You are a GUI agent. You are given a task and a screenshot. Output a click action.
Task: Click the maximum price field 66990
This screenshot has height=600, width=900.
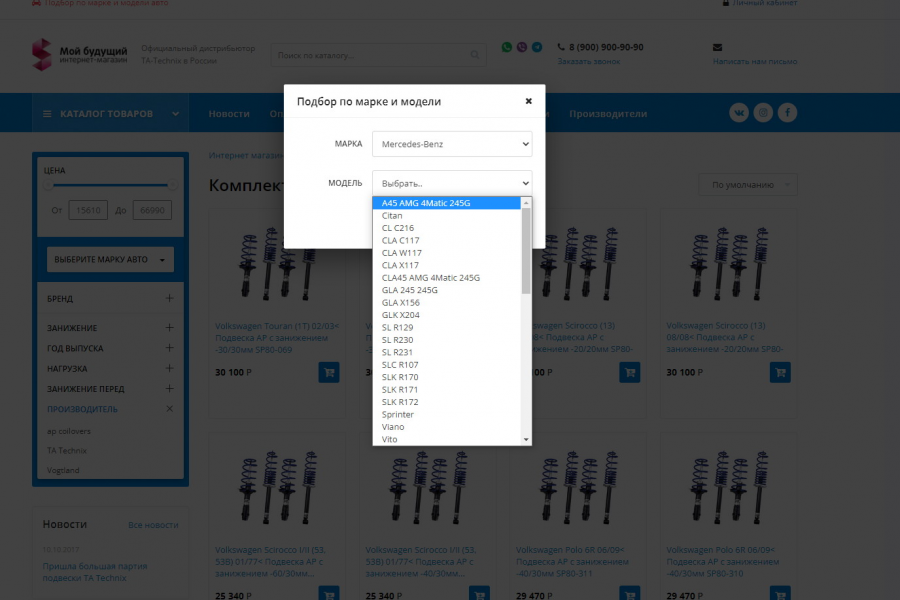tap(152, 210)
